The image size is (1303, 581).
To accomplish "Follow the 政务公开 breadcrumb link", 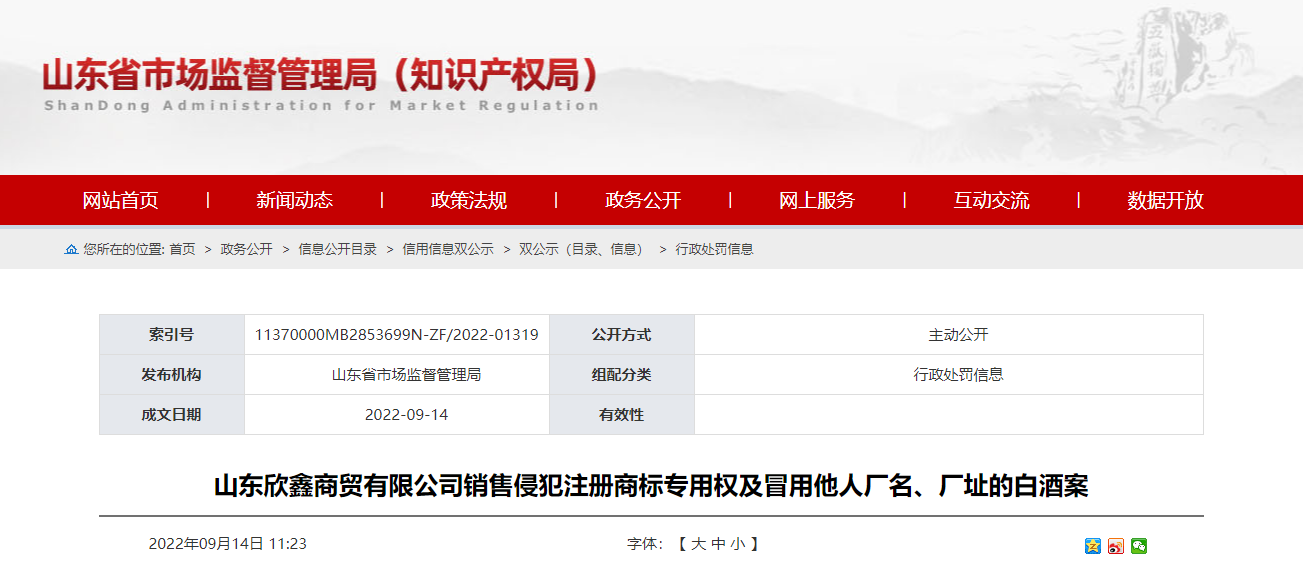I will [246, 249].
